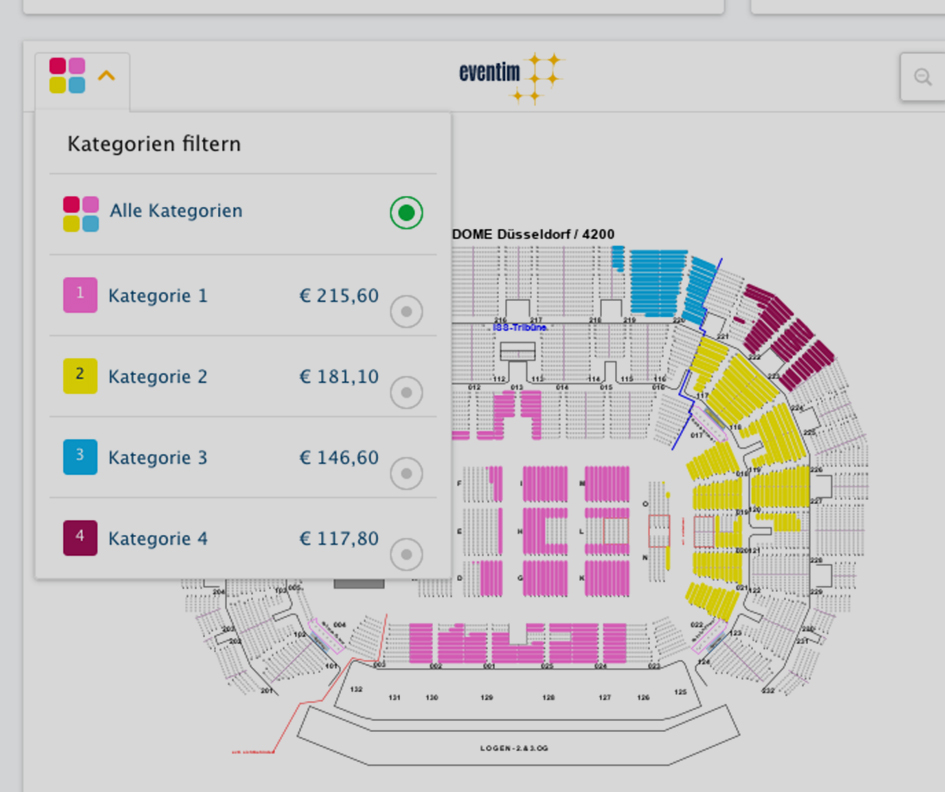
Task: Click the Kategorie 2 price € 181,10
Action: (339, 377)
